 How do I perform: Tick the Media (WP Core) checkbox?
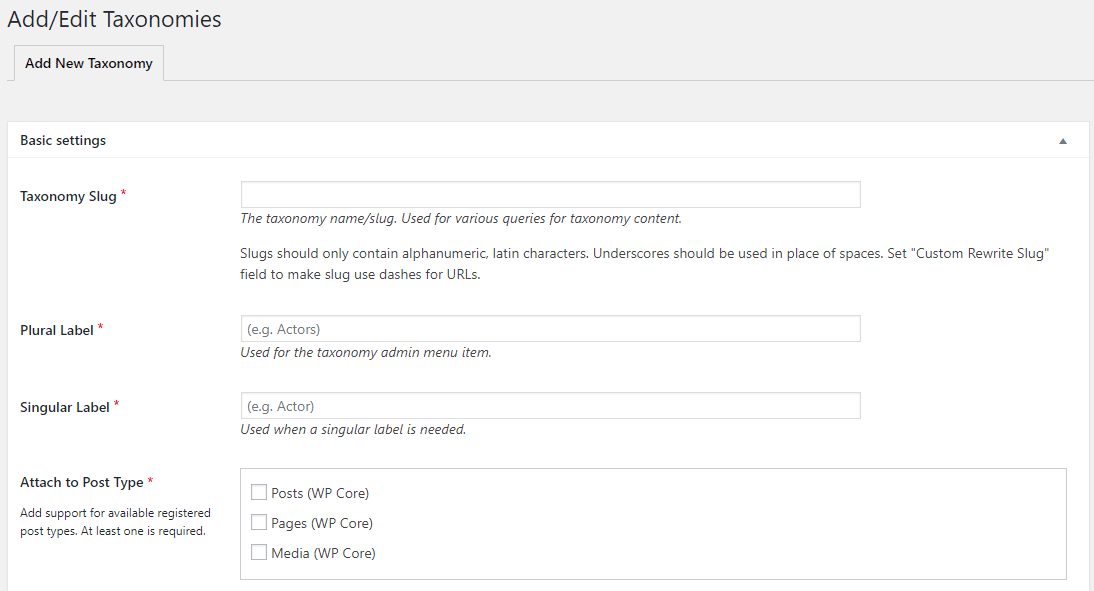coord(259,552)
